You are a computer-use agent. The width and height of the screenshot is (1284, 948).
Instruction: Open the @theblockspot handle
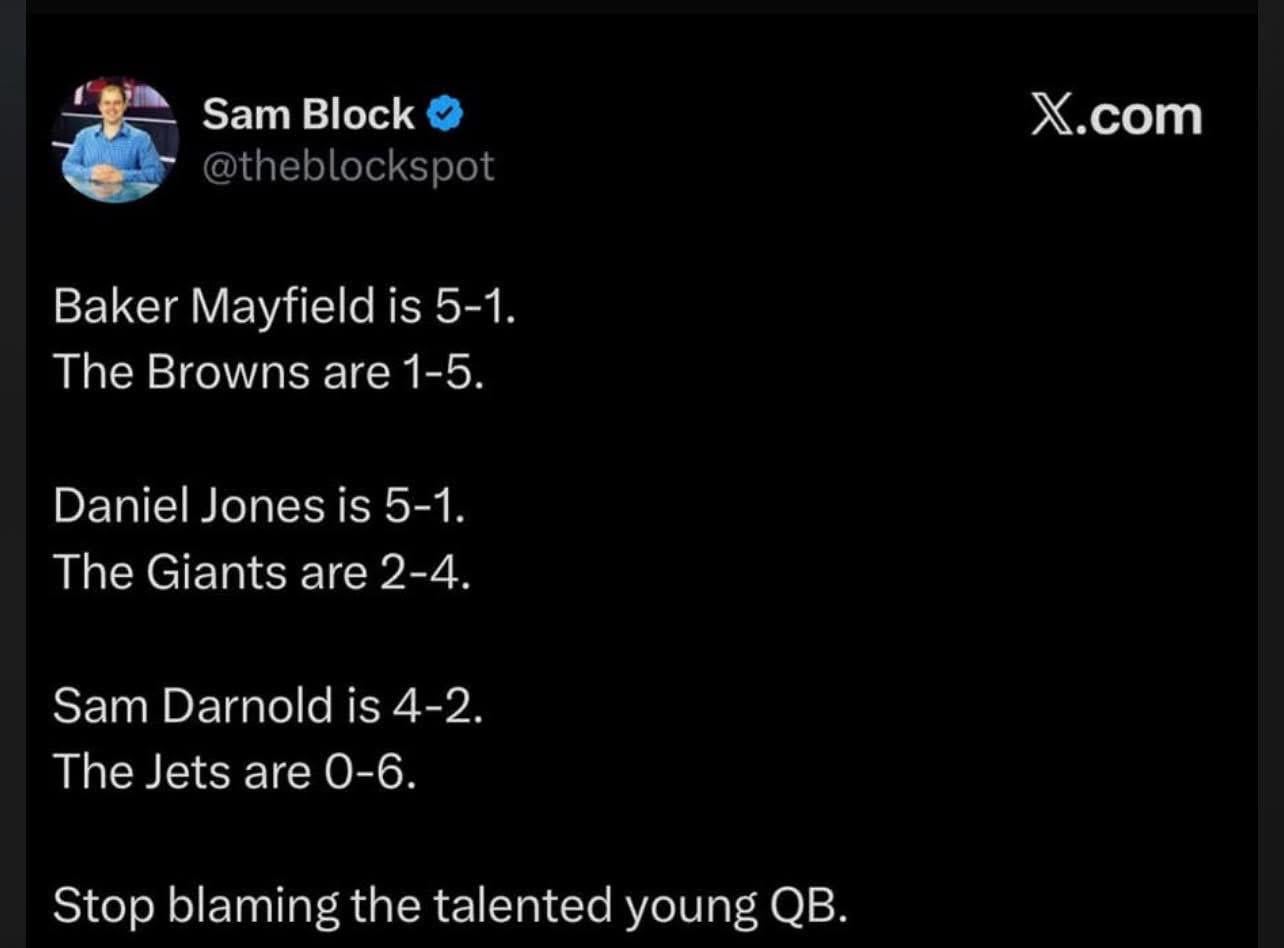[x=348, y=167]
